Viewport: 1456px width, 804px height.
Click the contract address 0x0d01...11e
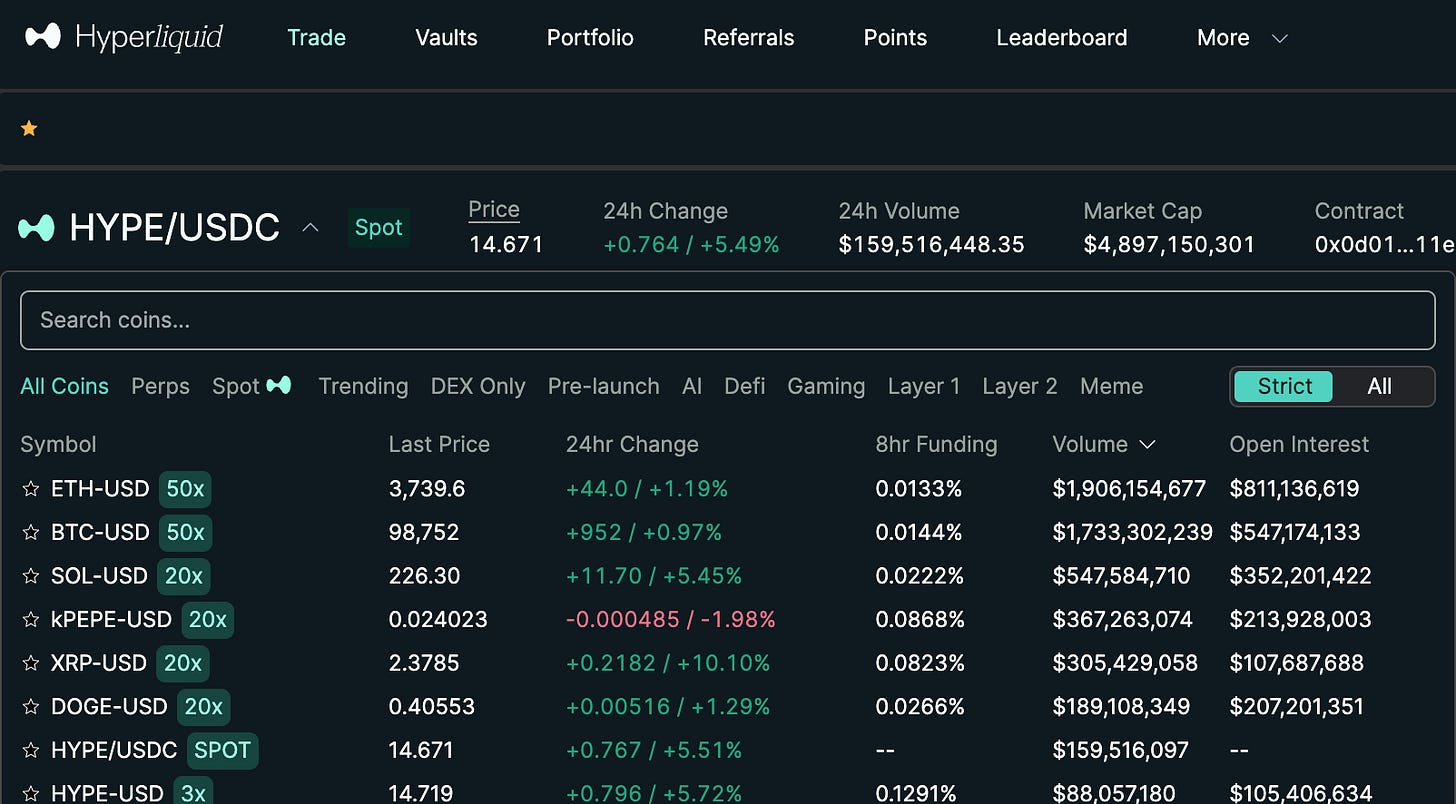[1384, 245]
